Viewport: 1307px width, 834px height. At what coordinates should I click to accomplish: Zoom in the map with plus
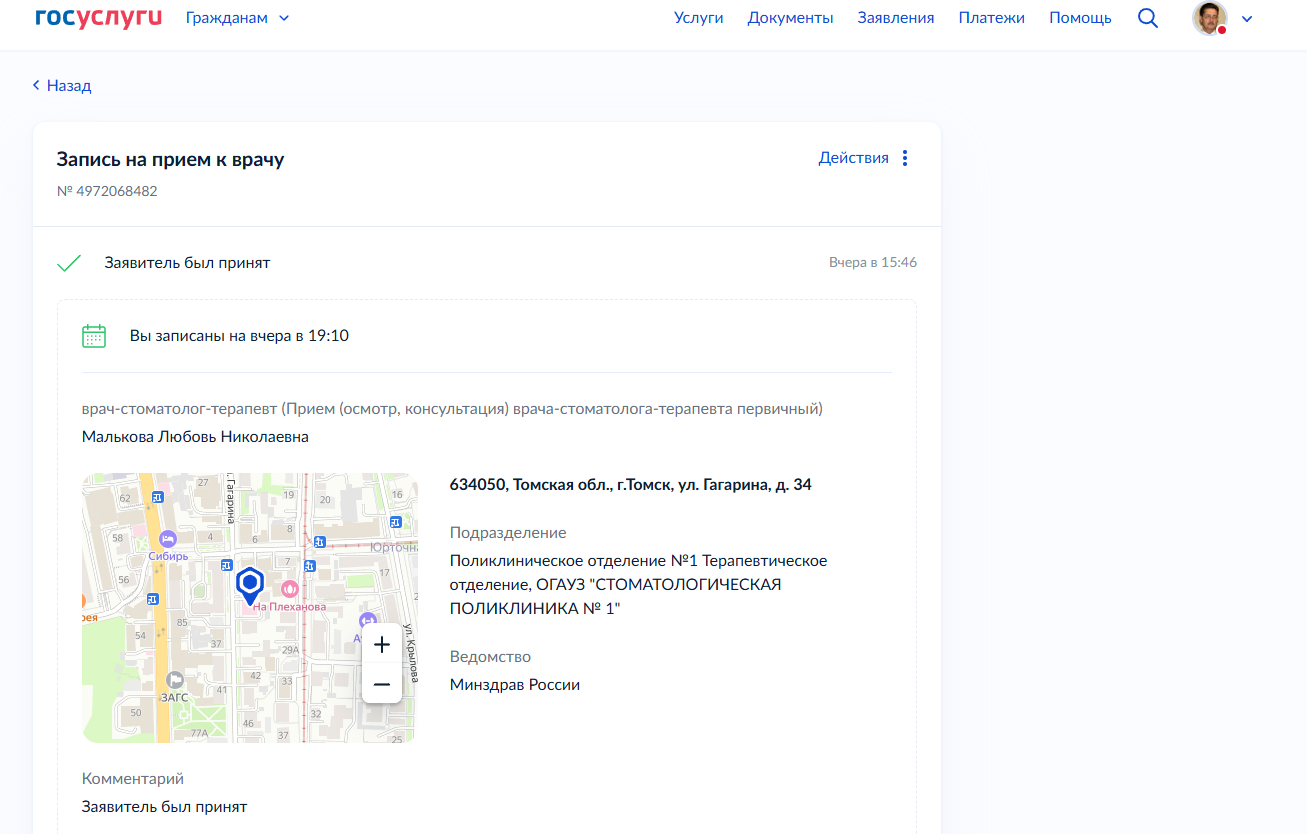pyautogui.click(x=381, y=645)
